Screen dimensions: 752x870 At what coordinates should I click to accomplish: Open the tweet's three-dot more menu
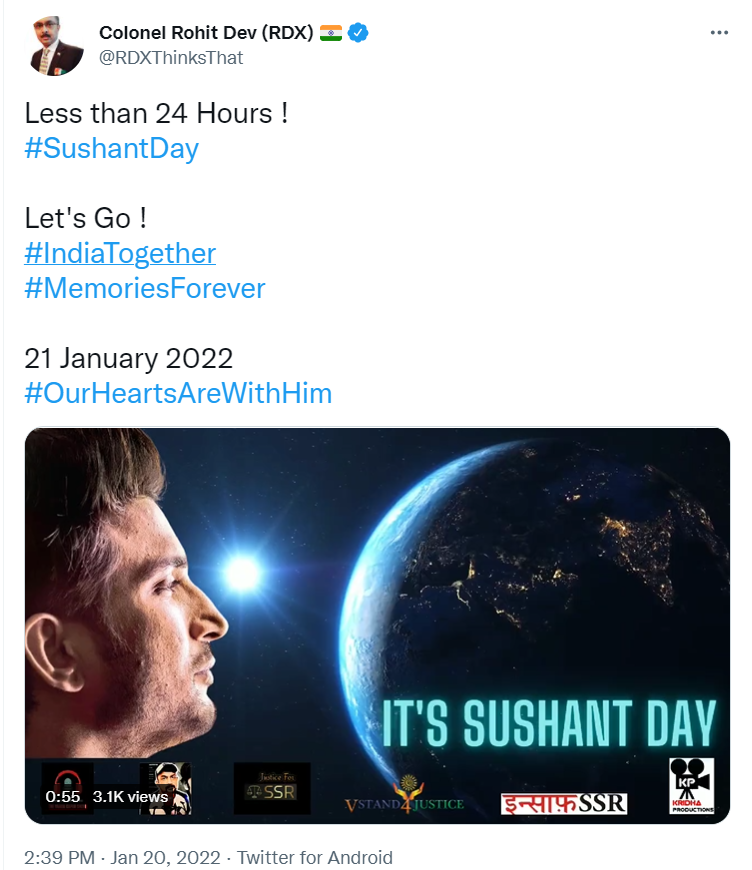719,32
